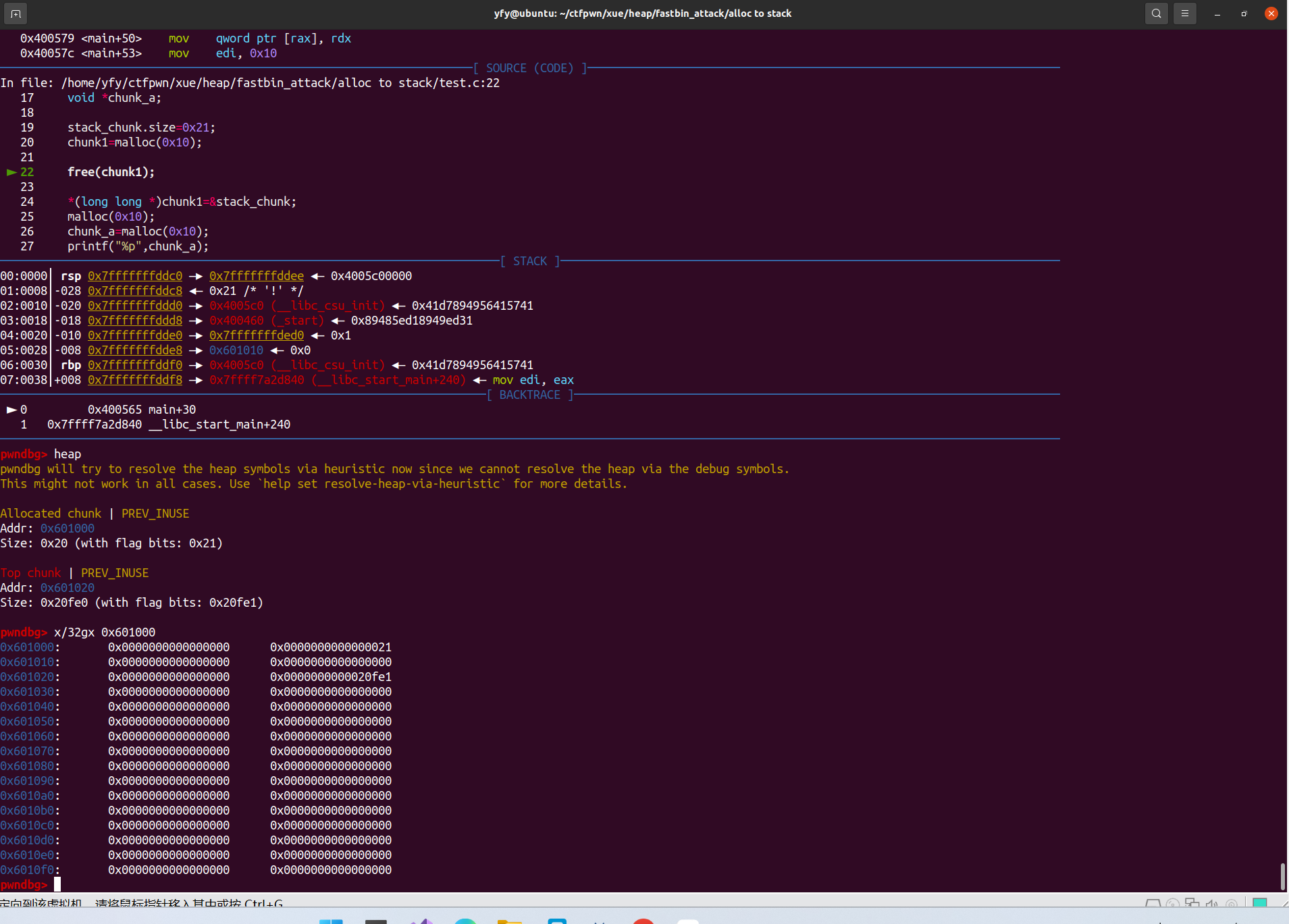Viewport: 1289px width, 924px height.
Task: Click source line 17 'void *chunk_a;'
Action: tap(115, 98)
